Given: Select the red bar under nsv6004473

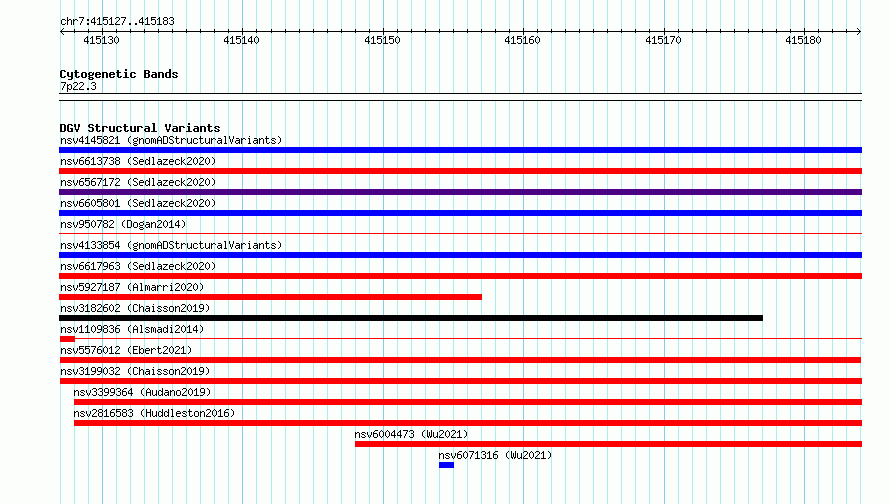Looking at the screenshot, I should [608, 444].
